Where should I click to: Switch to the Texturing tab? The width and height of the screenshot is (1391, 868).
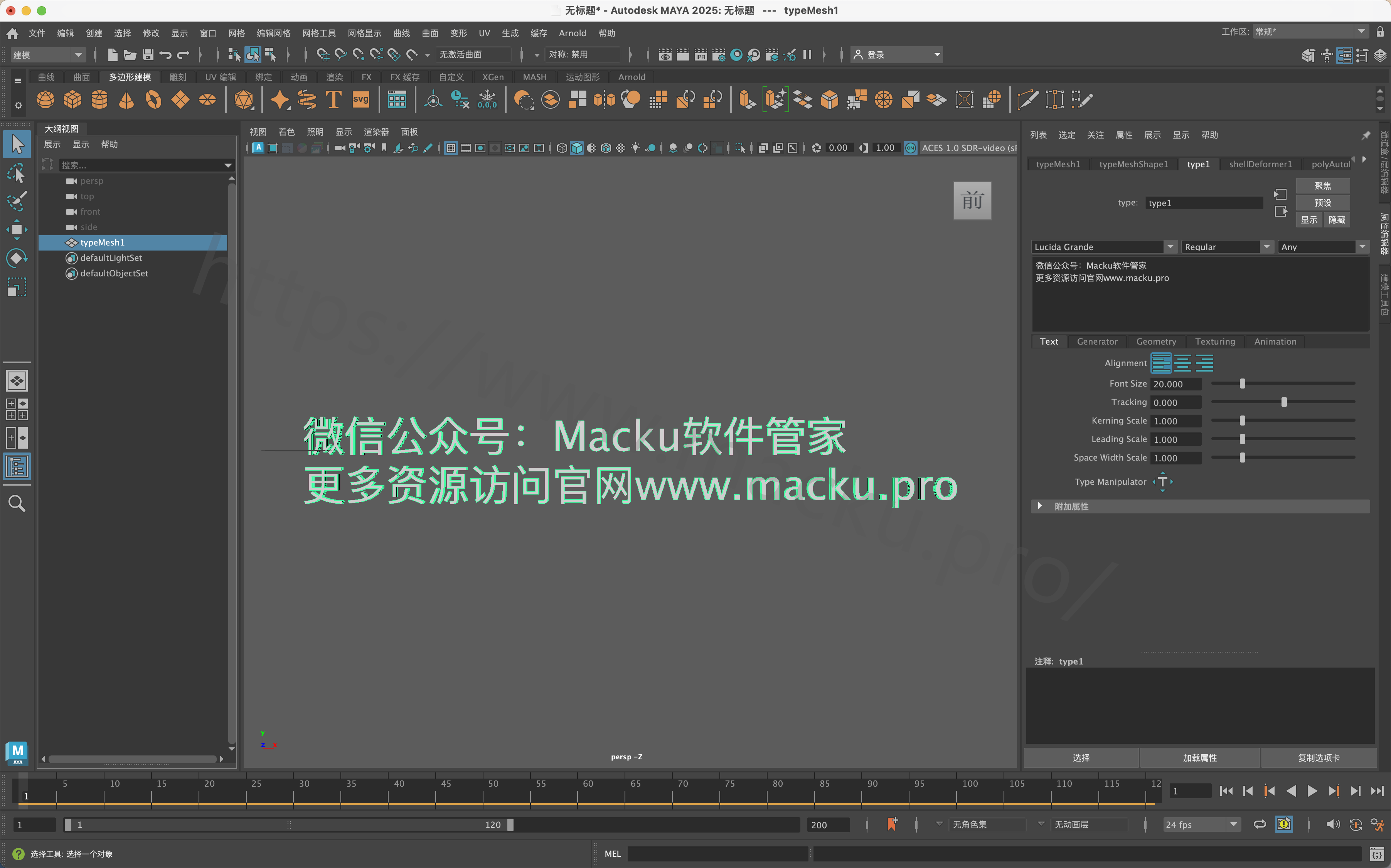coord(1215,341)
